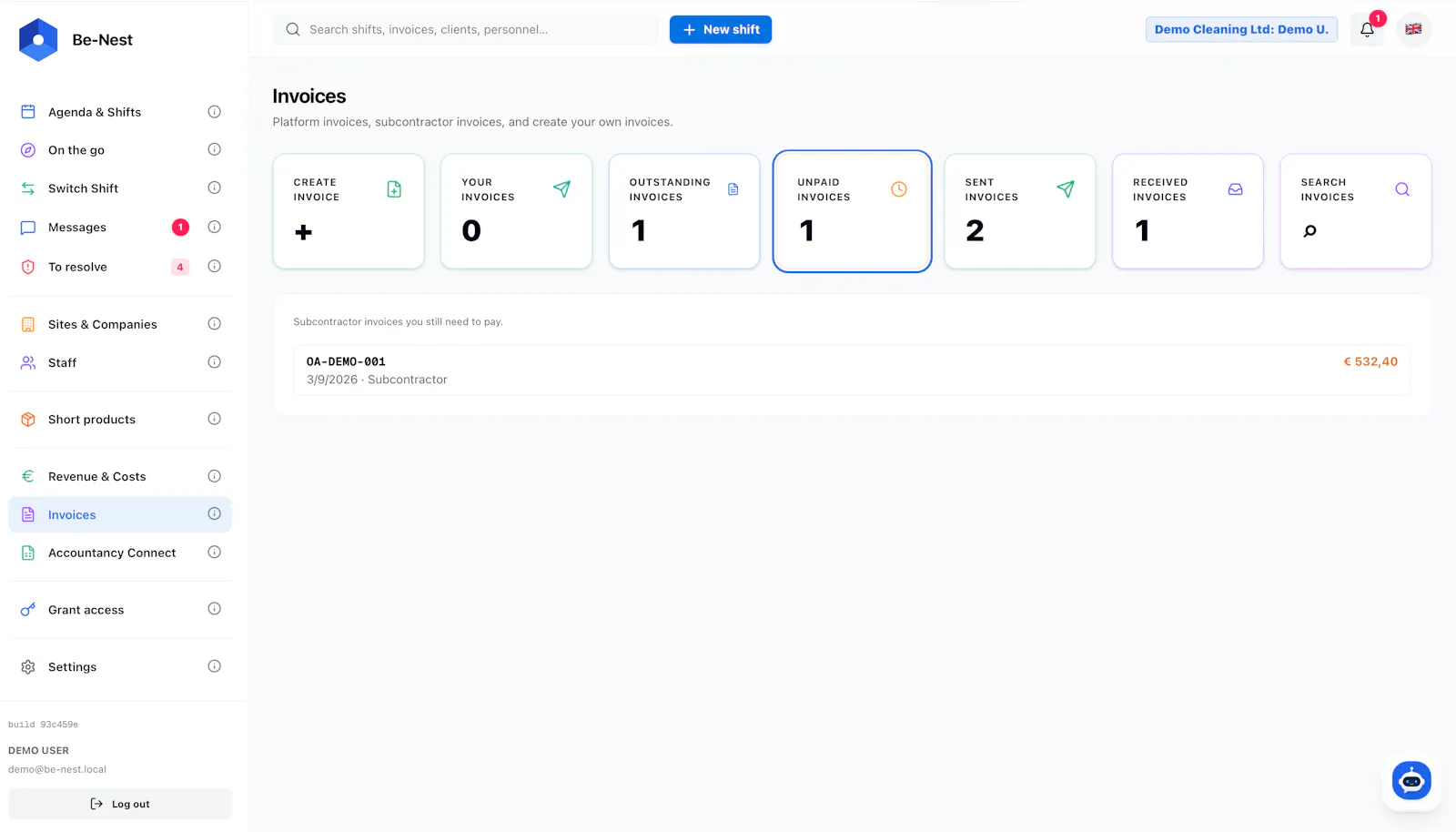This screenshot has width=1456, height=832.
Task: Click the build 93c459e text
Action: point(43,725)
